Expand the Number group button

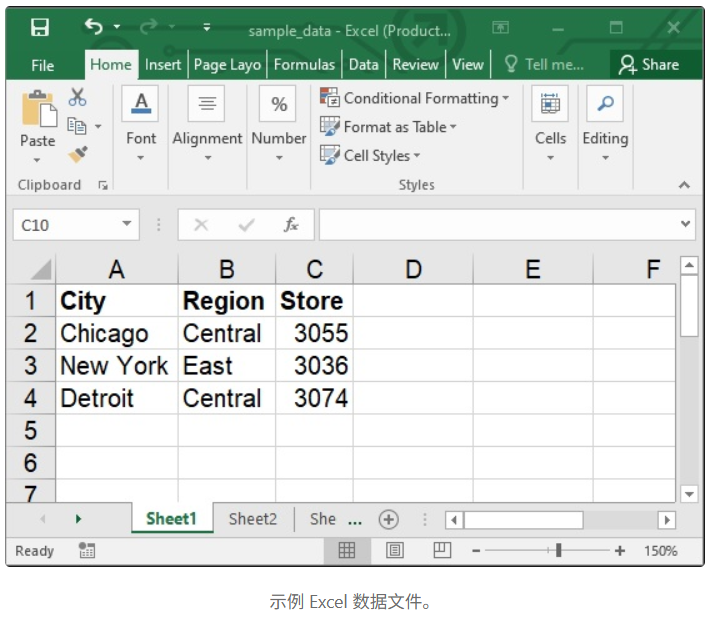pyautogui.click(x=279, y=123)
